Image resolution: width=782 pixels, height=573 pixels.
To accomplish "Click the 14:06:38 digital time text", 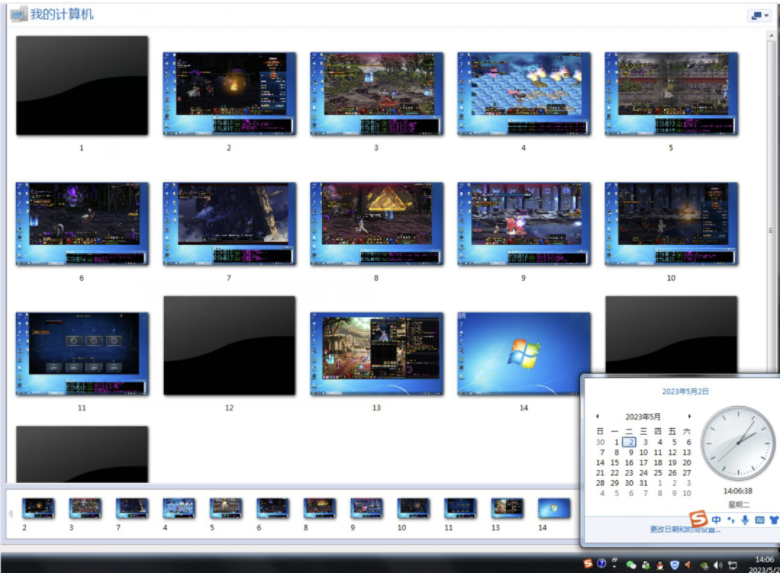I will tap(738, 491).
